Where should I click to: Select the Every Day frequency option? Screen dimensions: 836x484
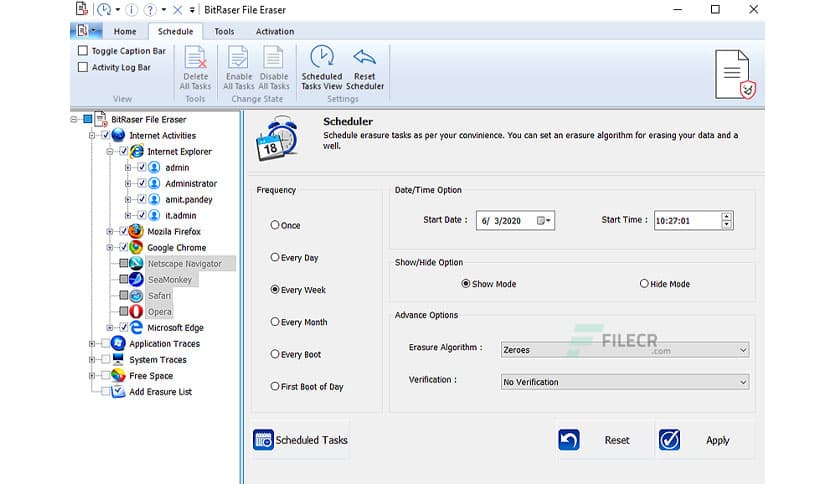[x=275, y=257]
